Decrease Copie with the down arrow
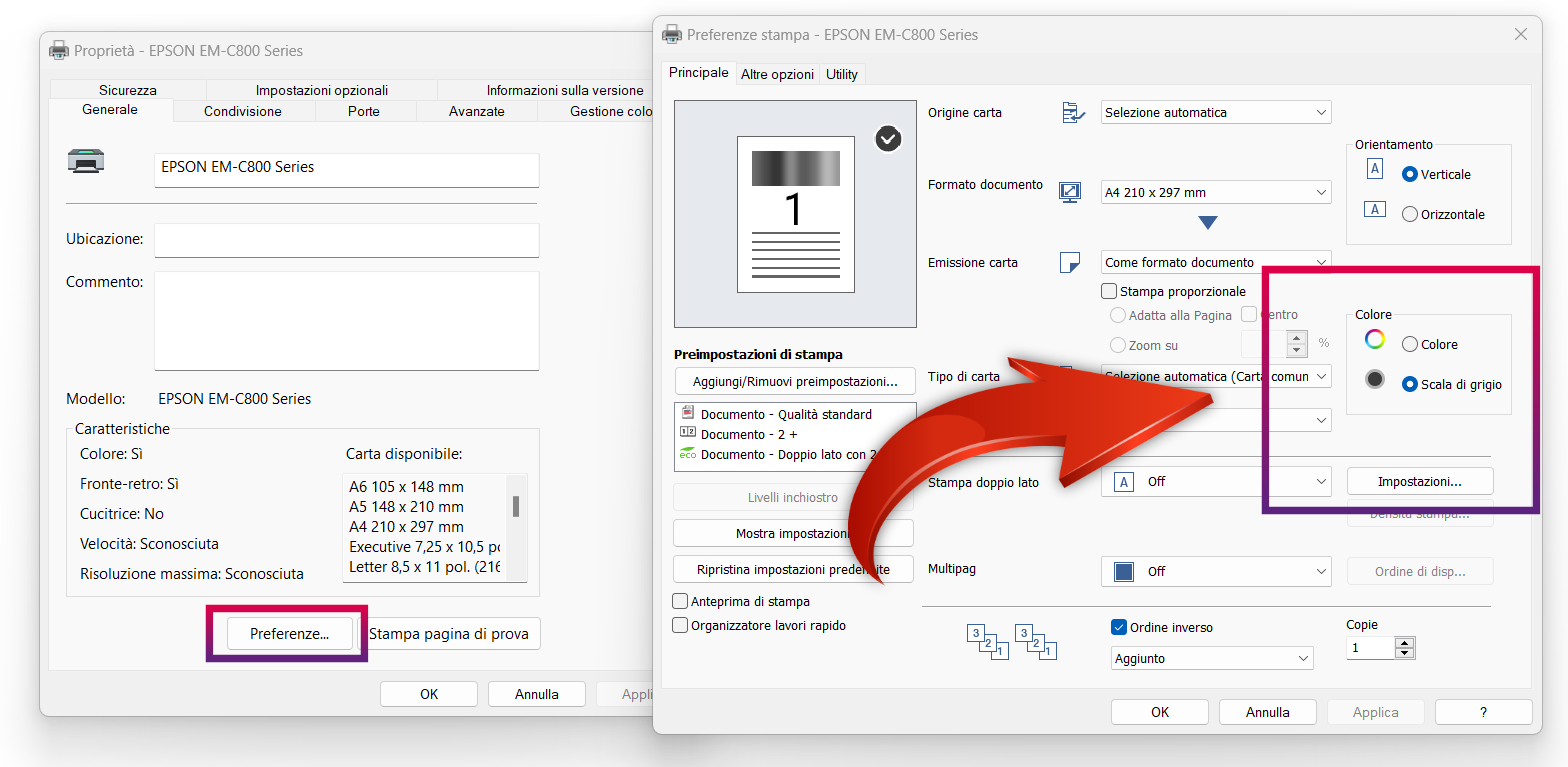The height and width of the screenshot is (767, 1568). pyautogui.click(x=1405, y=653)
